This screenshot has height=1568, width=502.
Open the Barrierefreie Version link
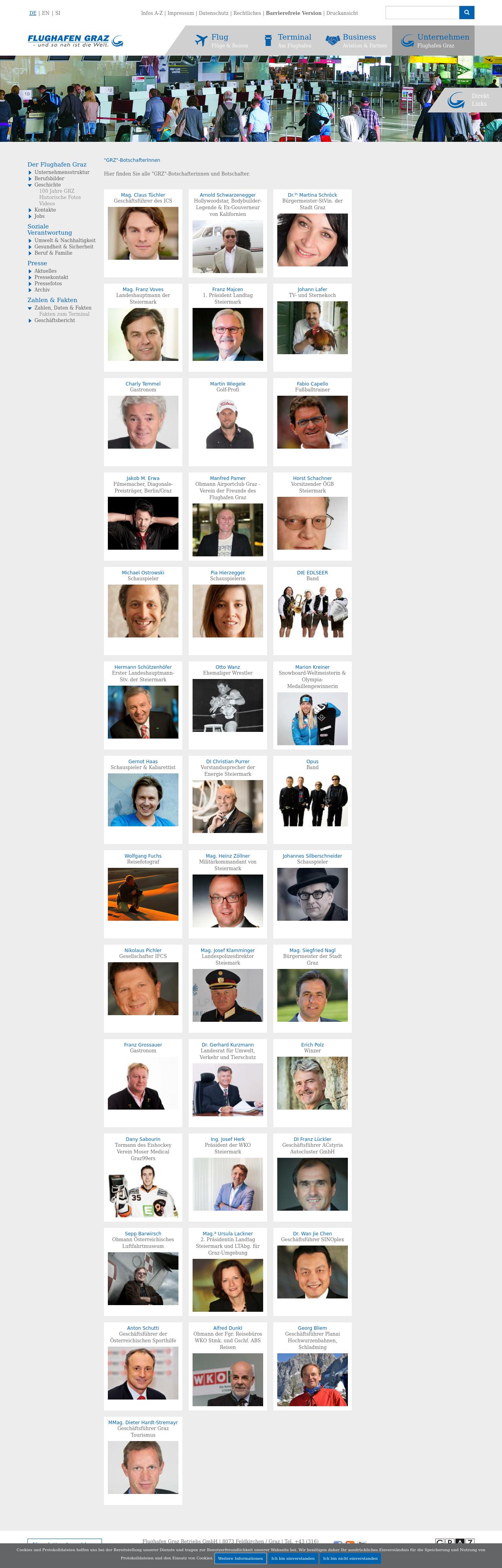(294, 13)
